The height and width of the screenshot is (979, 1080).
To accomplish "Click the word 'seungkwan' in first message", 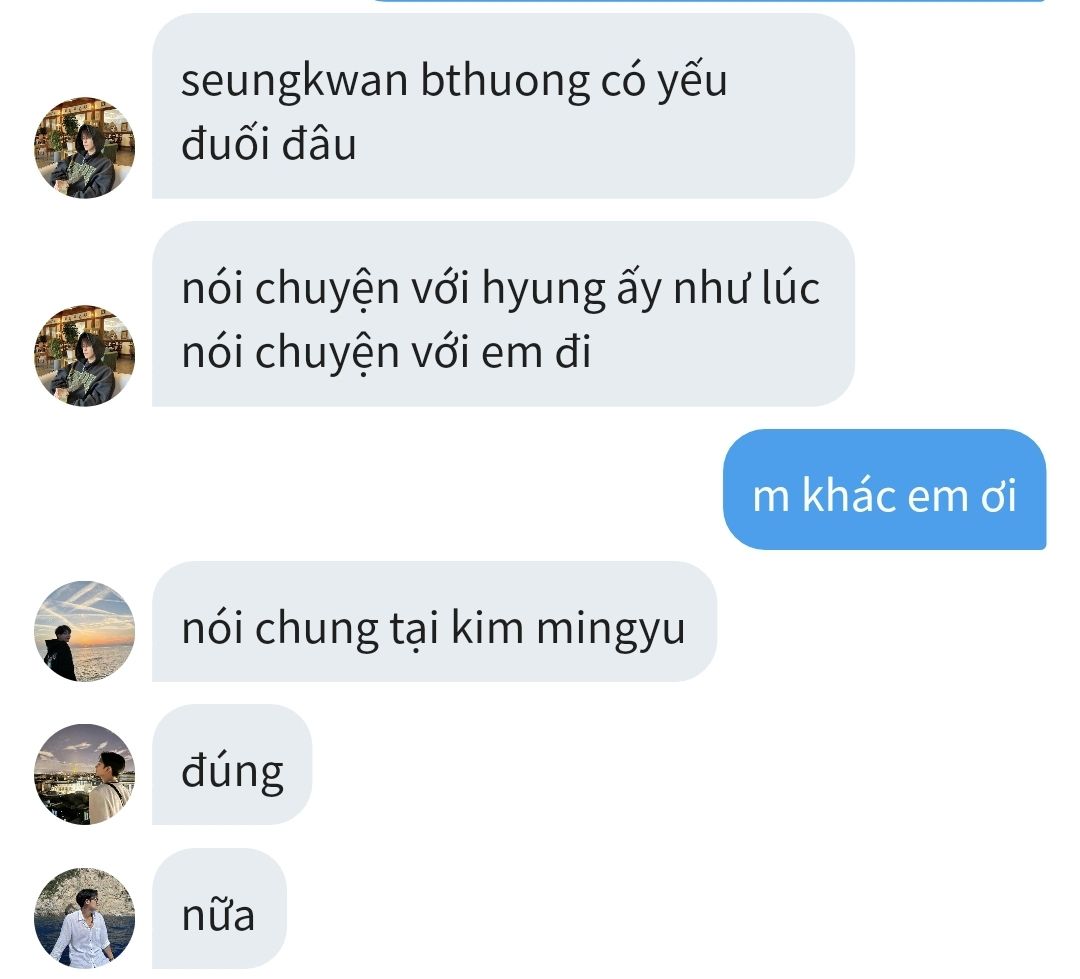I will 295,81.
